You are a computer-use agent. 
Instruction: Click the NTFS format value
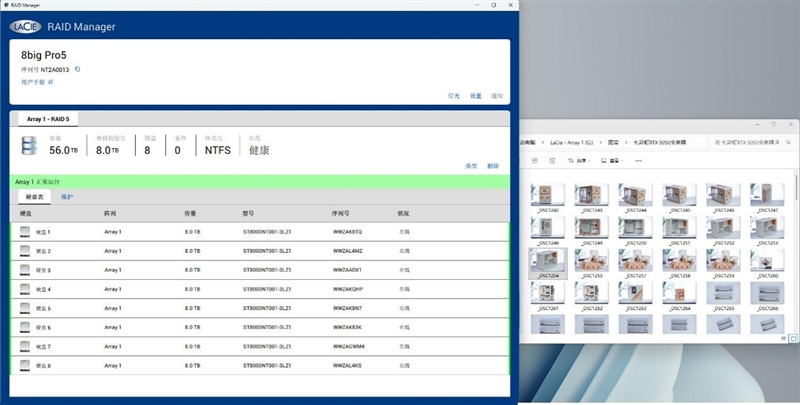point(218,150)
